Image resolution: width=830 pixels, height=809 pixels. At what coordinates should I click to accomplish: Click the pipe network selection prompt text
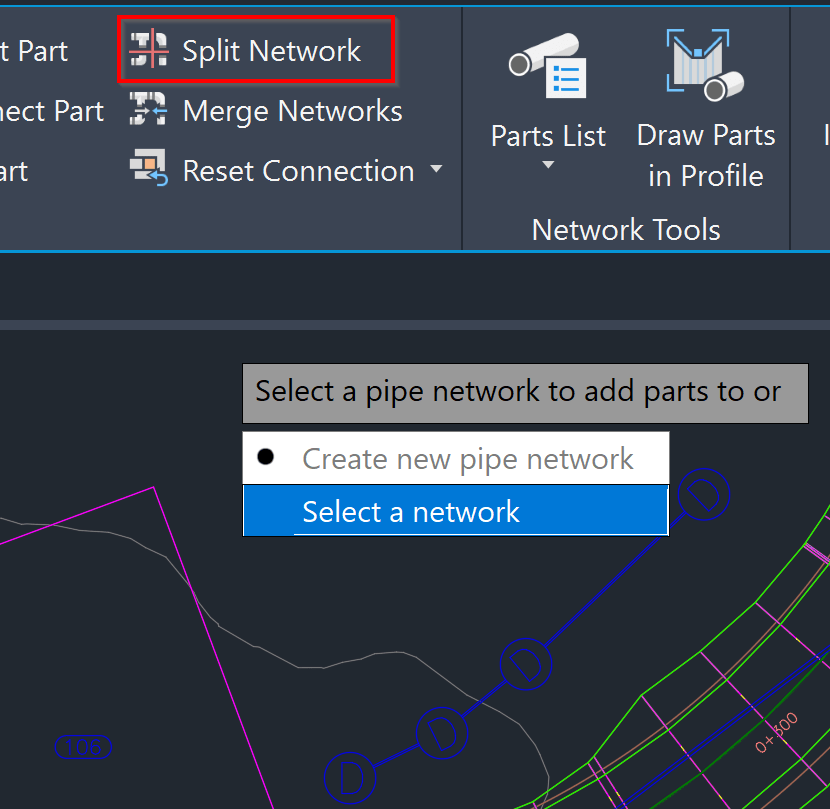coord(525,392)
